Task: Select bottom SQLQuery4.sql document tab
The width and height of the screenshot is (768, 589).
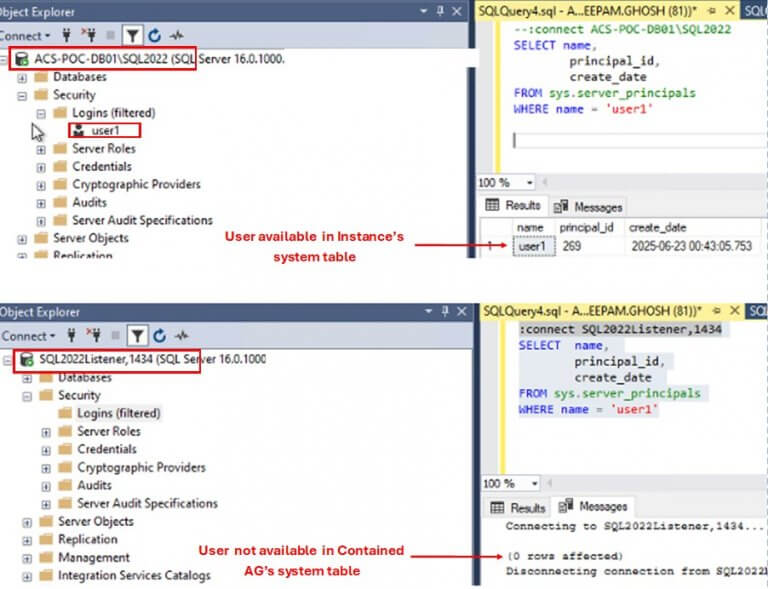Action: (x=593, y=311)
